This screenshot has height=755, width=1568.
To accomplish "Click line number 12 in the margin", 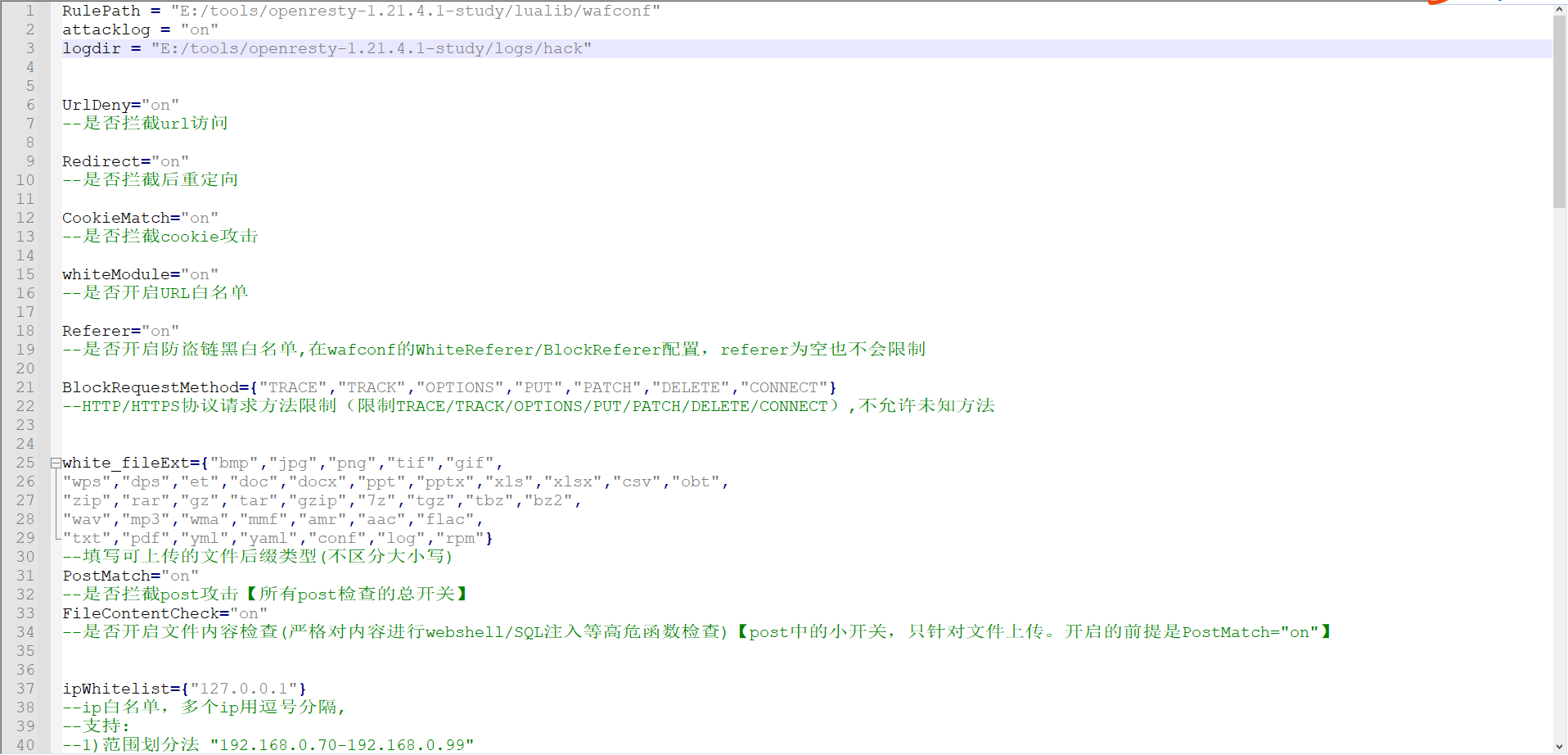I will coord(25,218).
